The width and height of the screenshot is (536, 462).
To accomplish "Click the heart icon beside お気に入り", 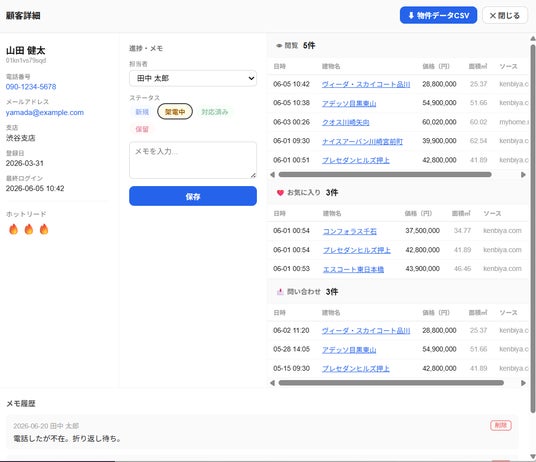I will point(280,193).
